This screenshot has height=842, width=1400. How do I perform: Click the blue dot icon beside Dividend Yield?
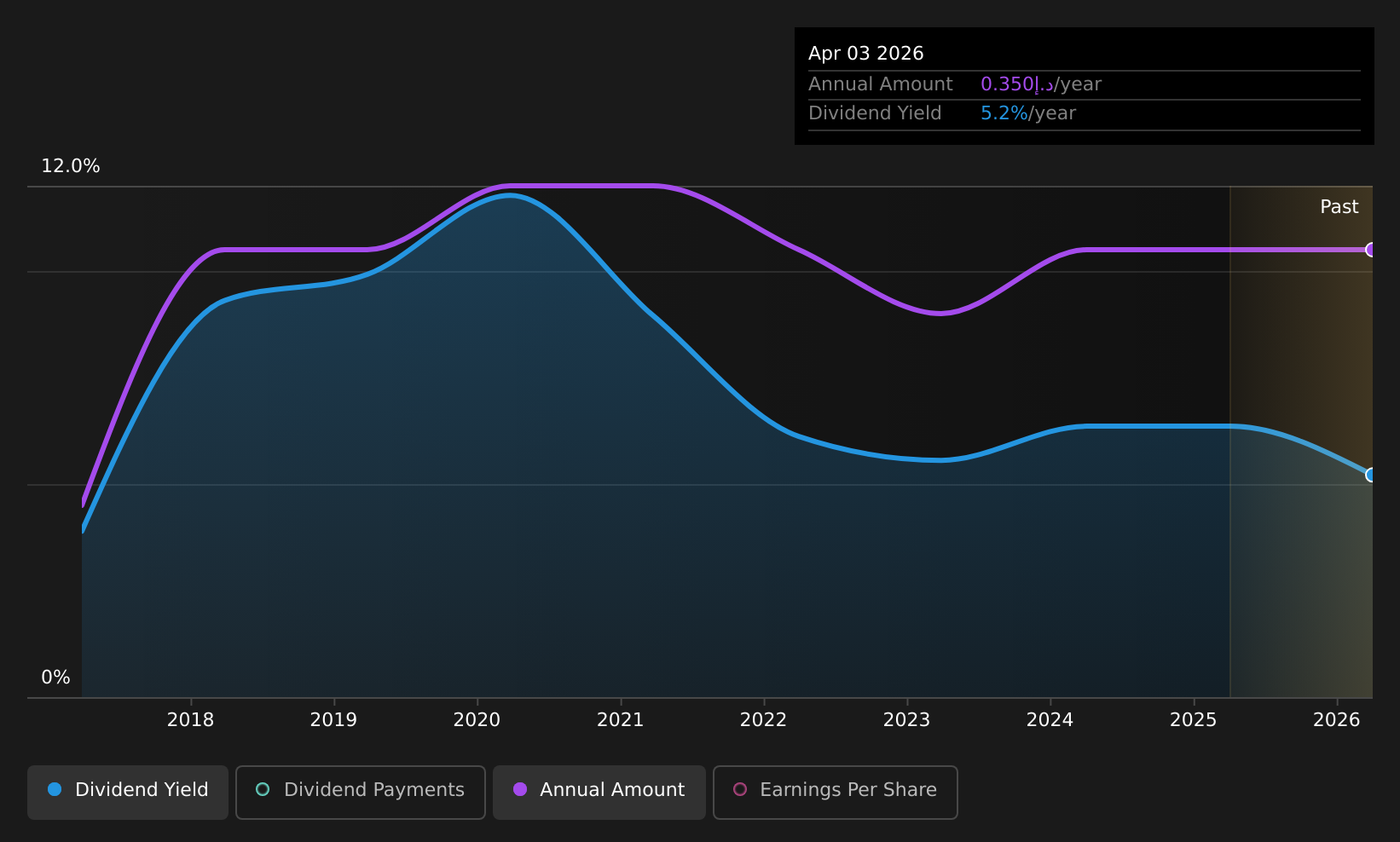55,789
